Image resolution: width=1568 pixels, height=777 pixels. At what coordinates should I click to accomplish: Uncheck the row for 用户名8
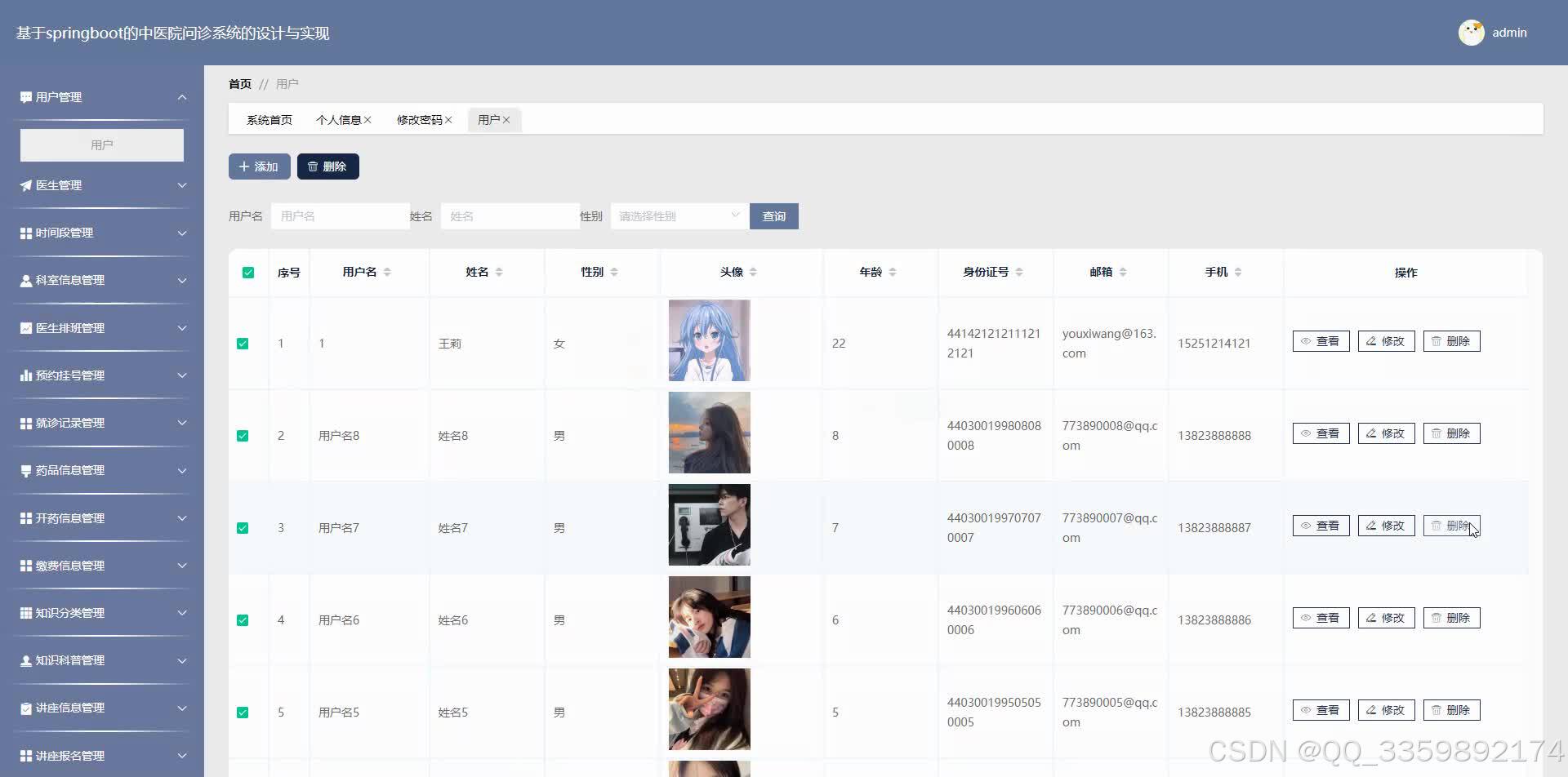pos(243,436)
